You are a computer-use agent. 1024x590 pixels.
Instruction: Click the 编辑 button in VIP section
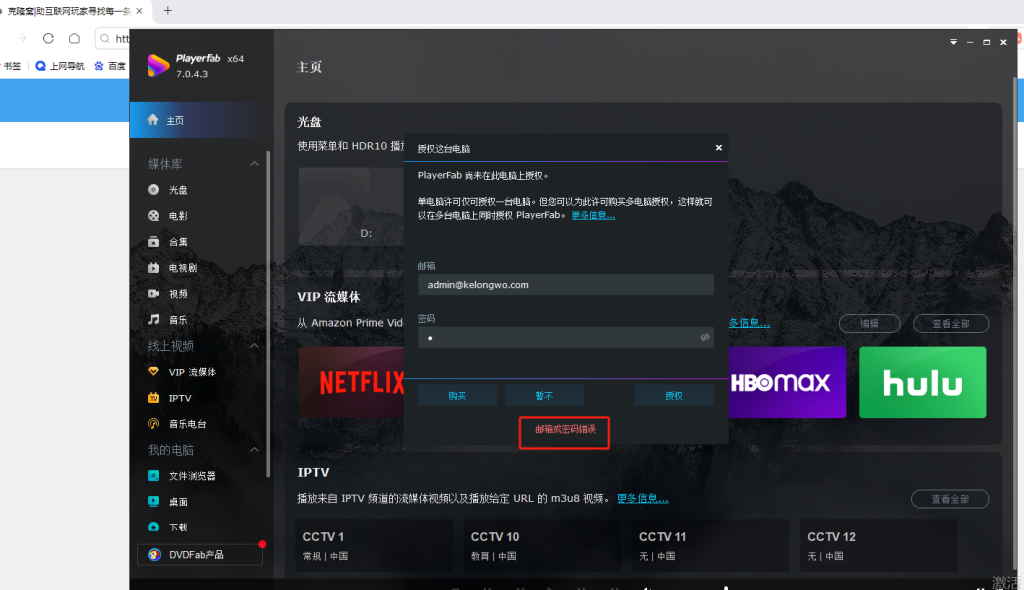click(869, 323)
